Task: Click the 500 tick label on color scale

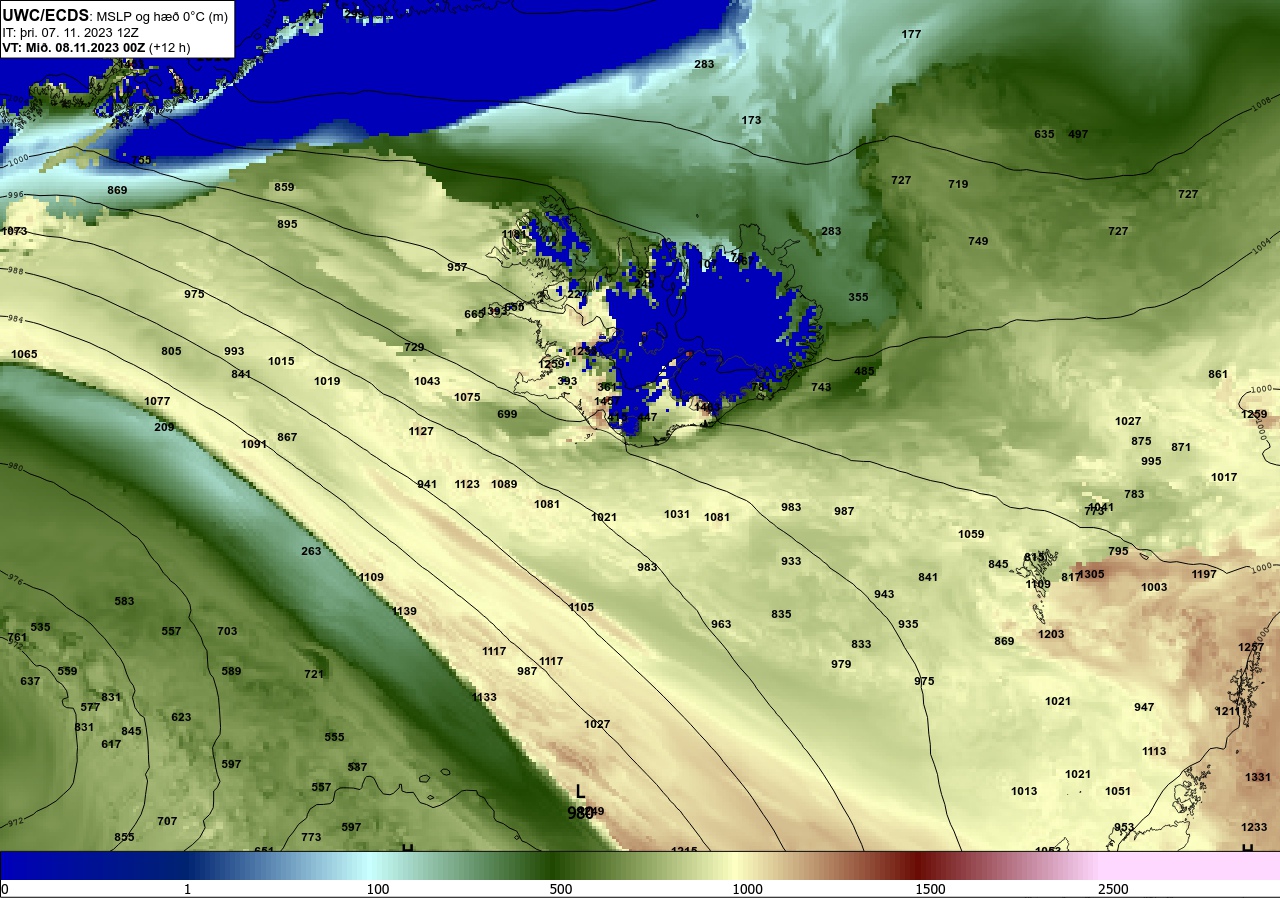Action: point(561,889)
